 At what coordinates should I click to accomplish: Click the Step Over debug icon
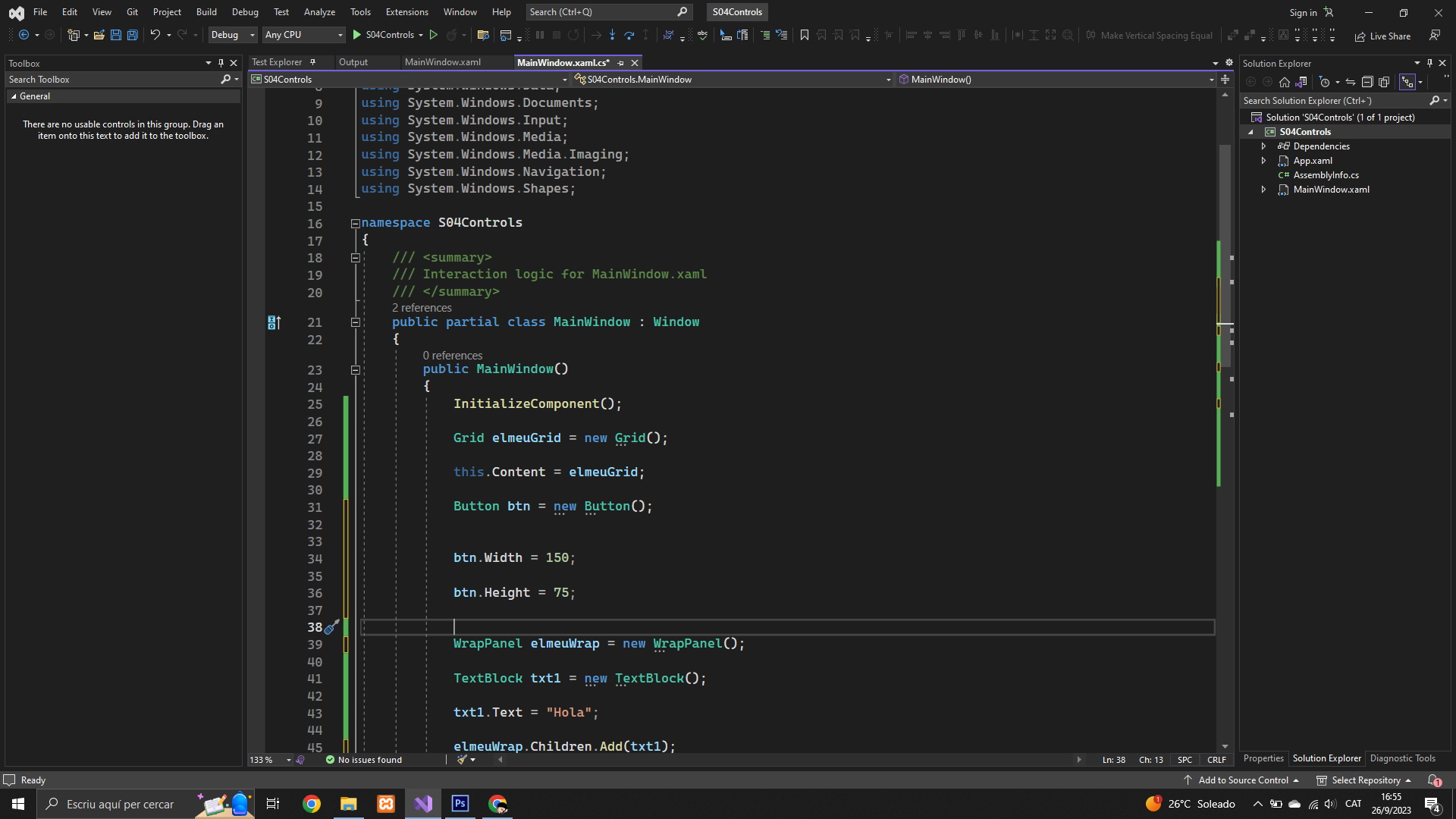point(629,35)
